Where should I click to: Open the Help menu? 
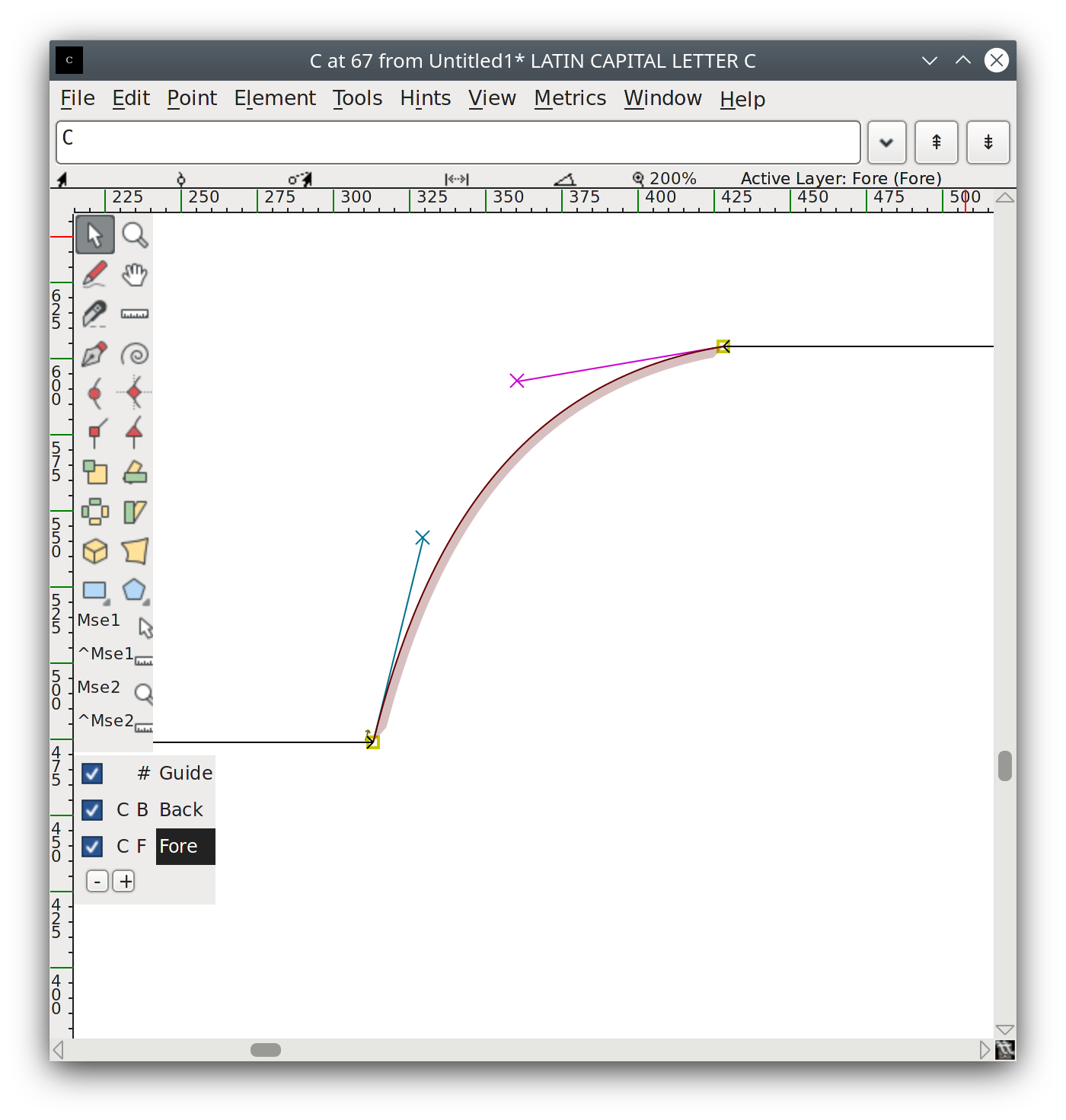click(742, 98)
